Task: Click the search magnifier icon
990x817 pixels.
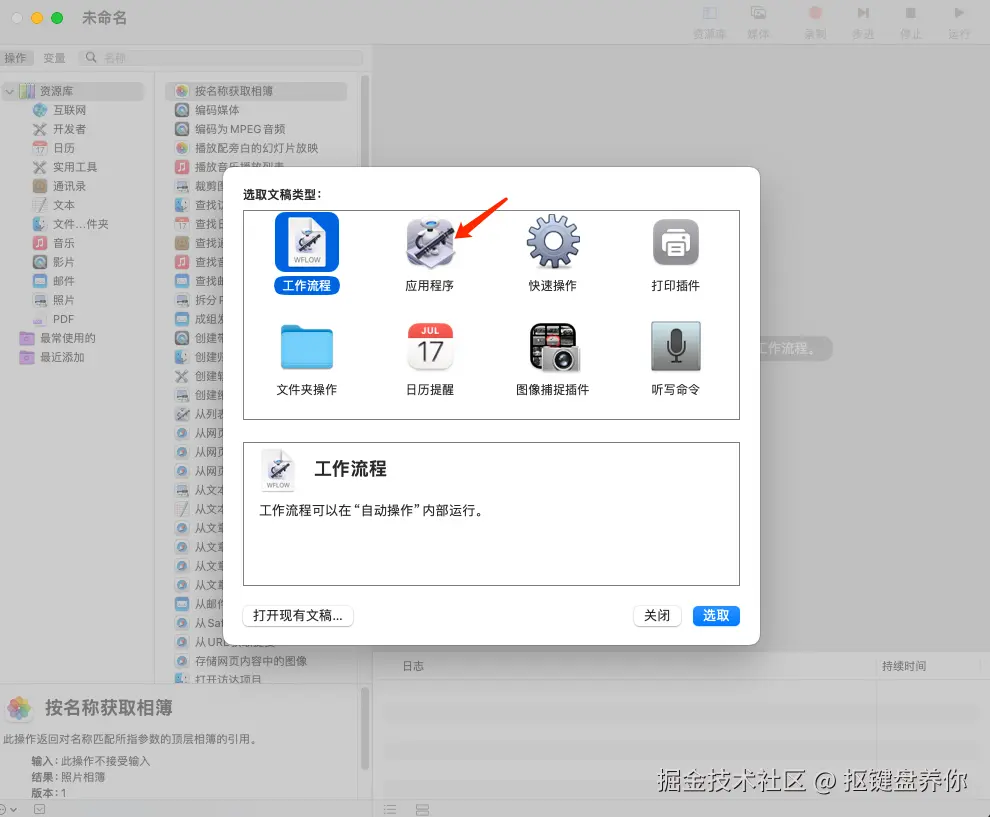Action: point(91,57)
